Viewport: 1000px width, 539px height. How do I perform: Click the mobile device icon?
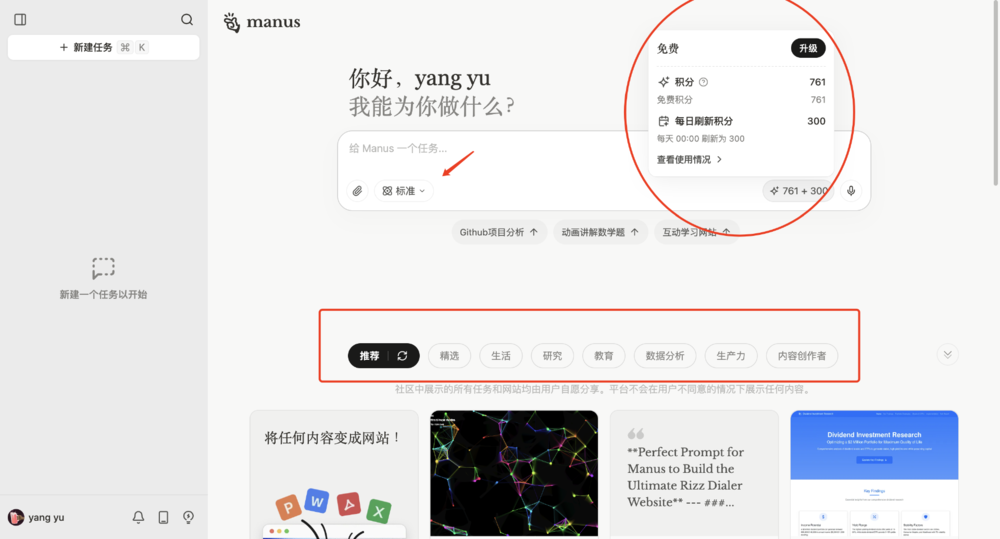point(163,517)
